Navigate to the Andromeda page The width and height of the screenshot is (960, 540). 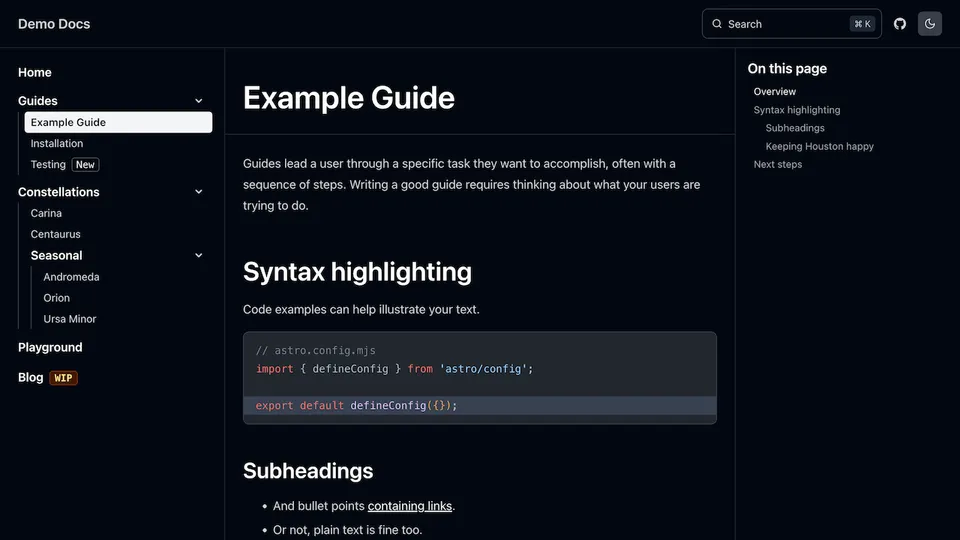click(x=71, y=277)
